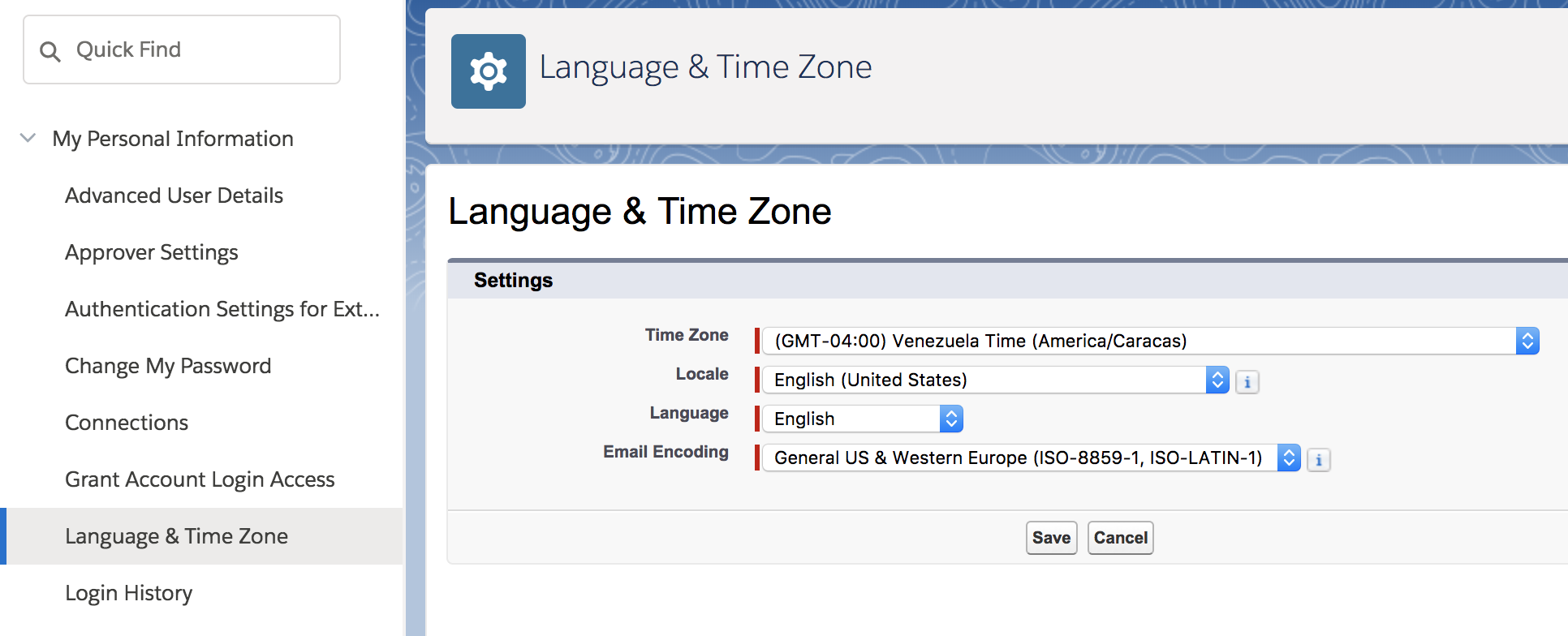Image resolution: width=1568 pixels, height=636 pixels.
Task: Save the language and time zone settings
Action: 1051,537
